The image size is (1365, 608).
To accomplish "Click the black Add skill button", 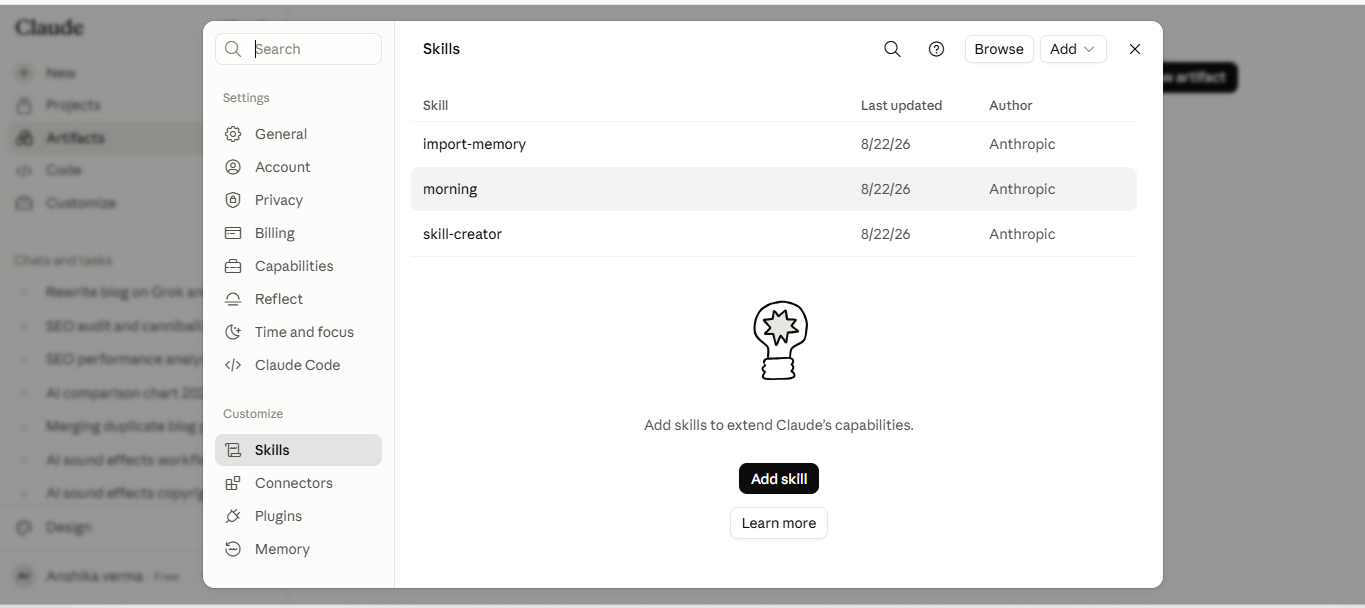I will 779,479.
